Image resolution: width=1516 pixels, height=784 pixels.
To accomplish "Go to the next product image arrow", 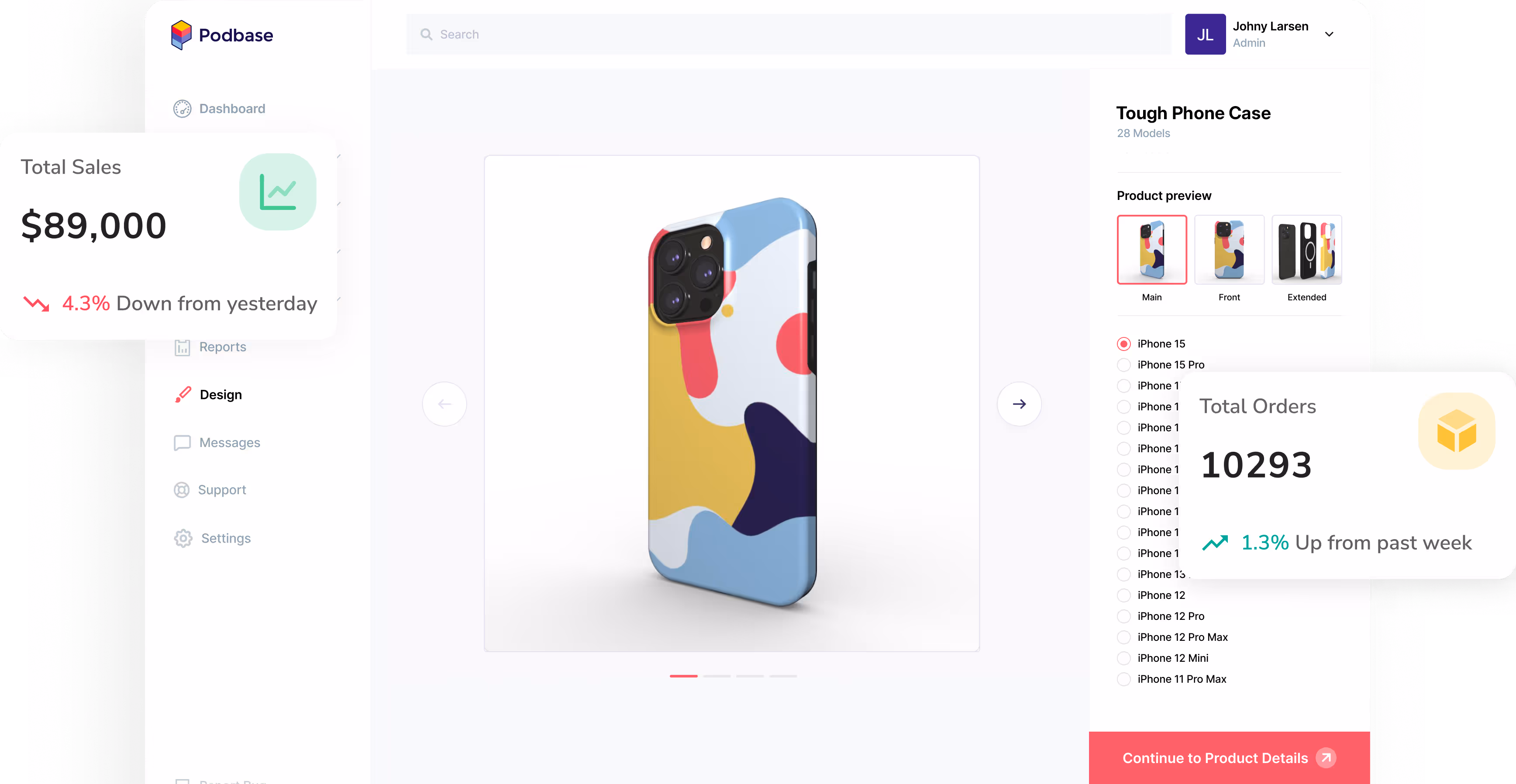I will click(1019, 404).
